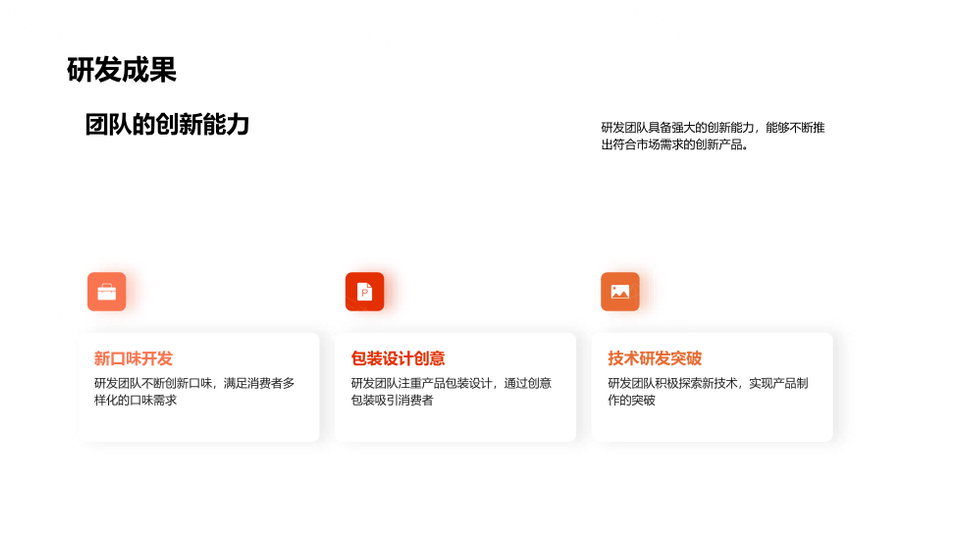Click text 研发团队不断创新口味，满足消费者多
Image resolution: width=960 pixels, height=548 pixels.
pos(194,383)
